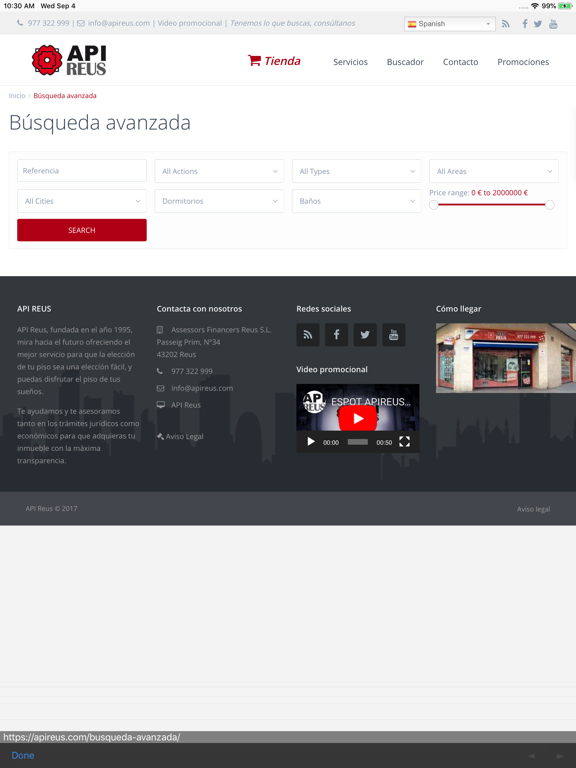The height and width of the screenshot is (768, 576).
Task: Play the ESPOT APIREUS YouTube video
Action: click(358, 418)
